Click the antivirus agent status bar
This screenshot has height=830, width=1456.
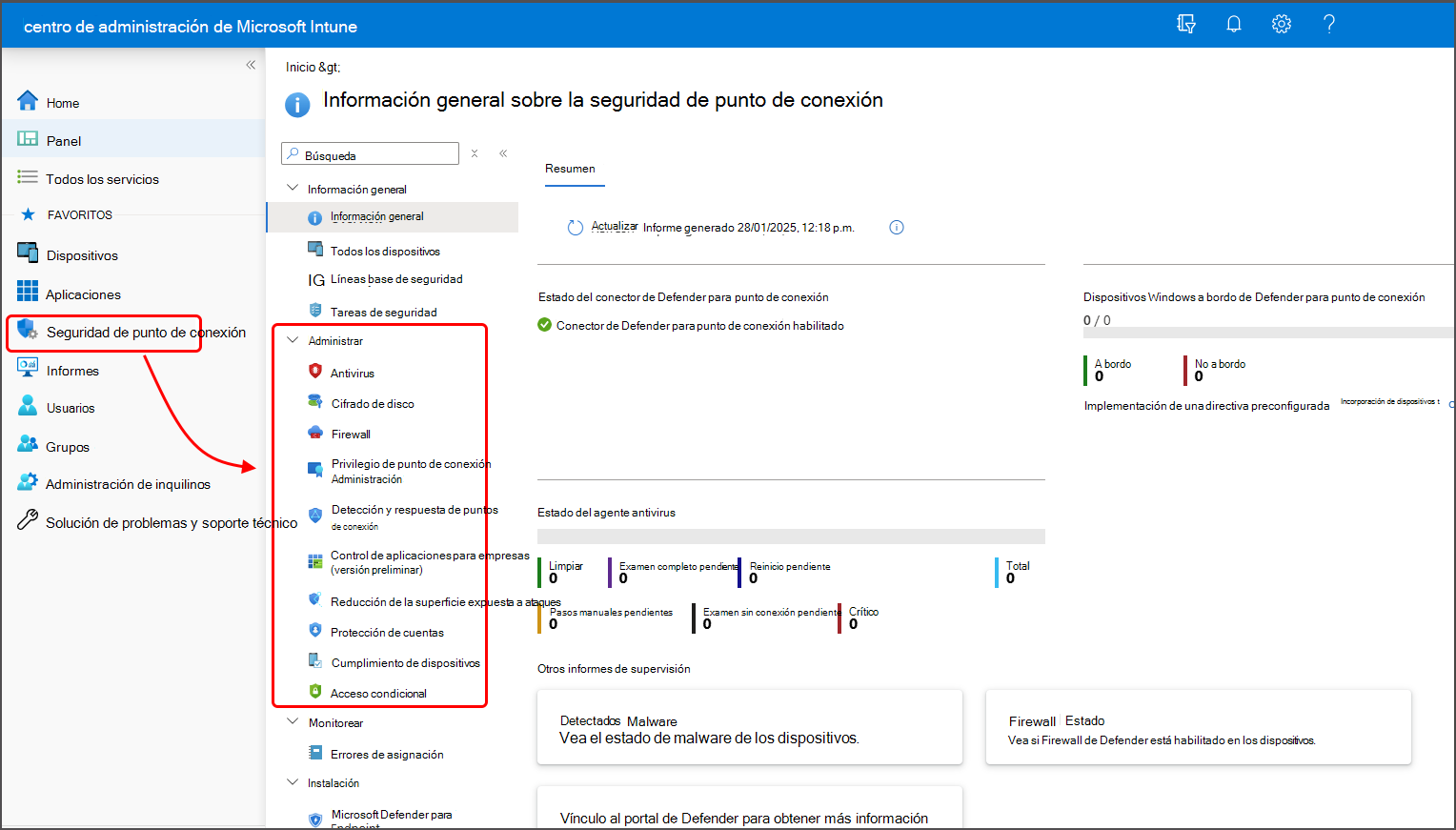click(791, 536)
